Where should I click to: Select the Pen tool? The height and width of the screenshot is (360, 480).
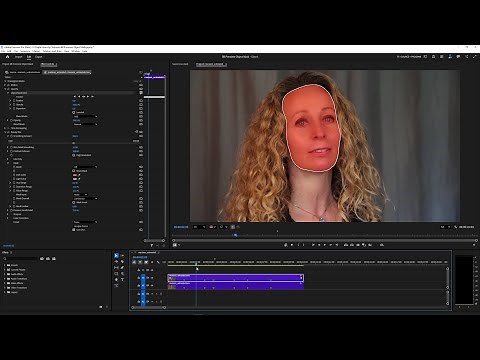click(x=122, y=268)
